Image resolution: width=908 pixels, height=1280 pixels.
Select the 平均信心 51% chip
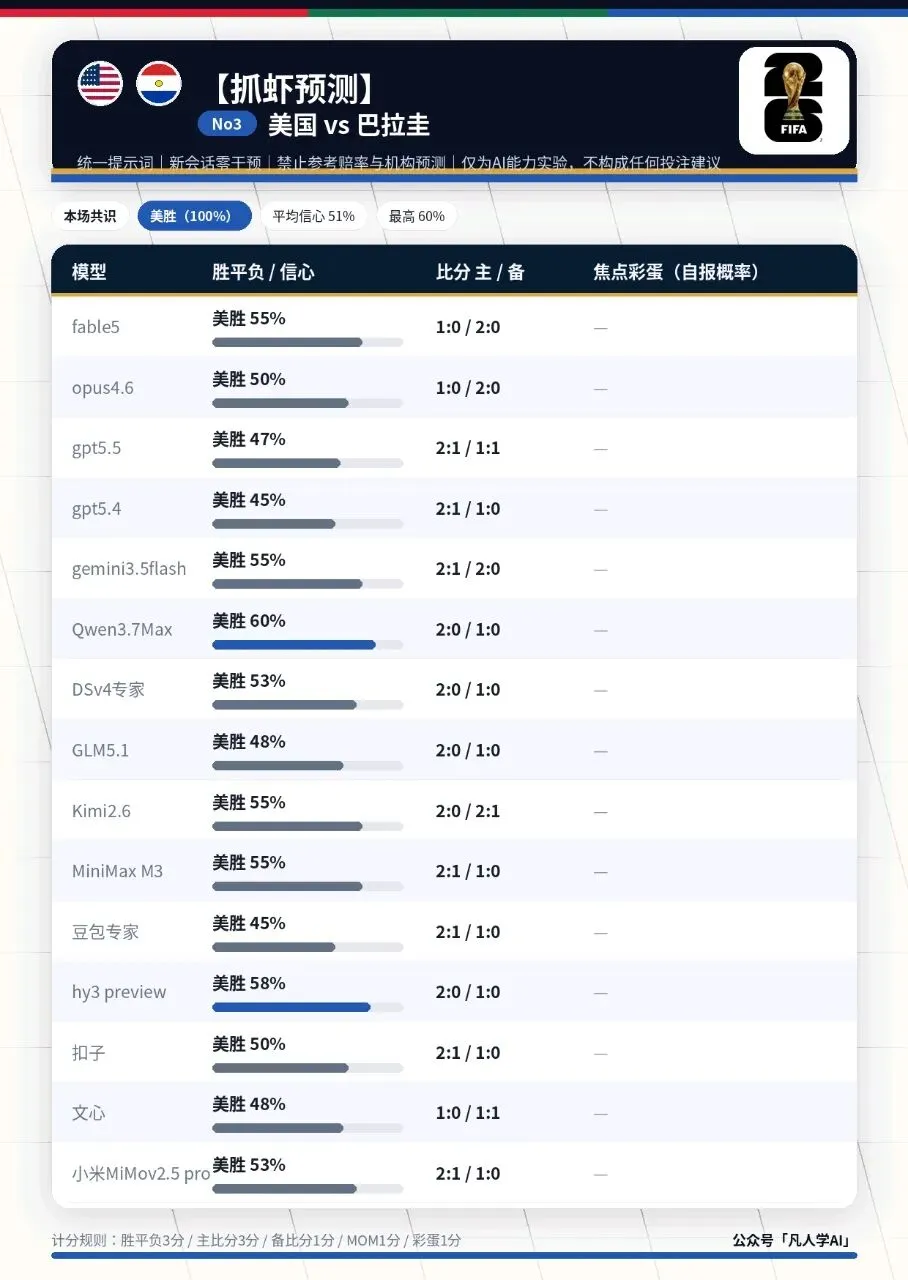click(x=314, y=216)
